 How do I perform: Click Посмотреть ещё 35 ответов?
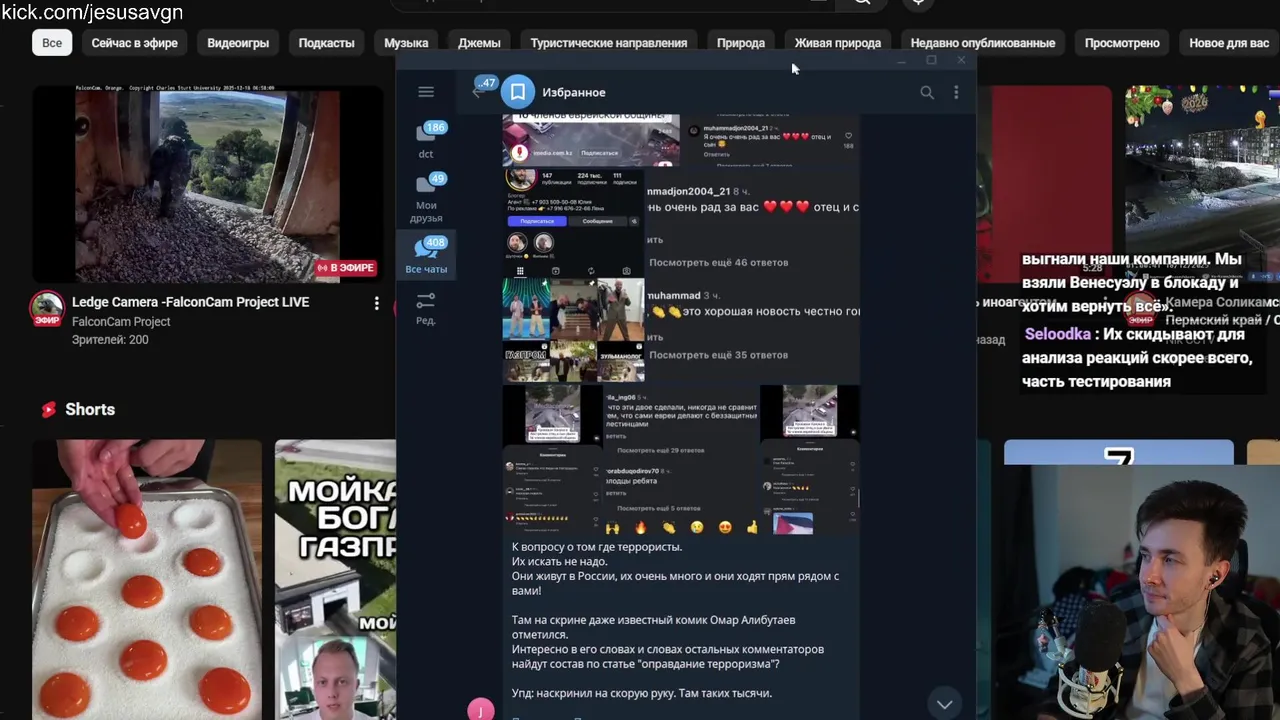(x=718, y=355)
